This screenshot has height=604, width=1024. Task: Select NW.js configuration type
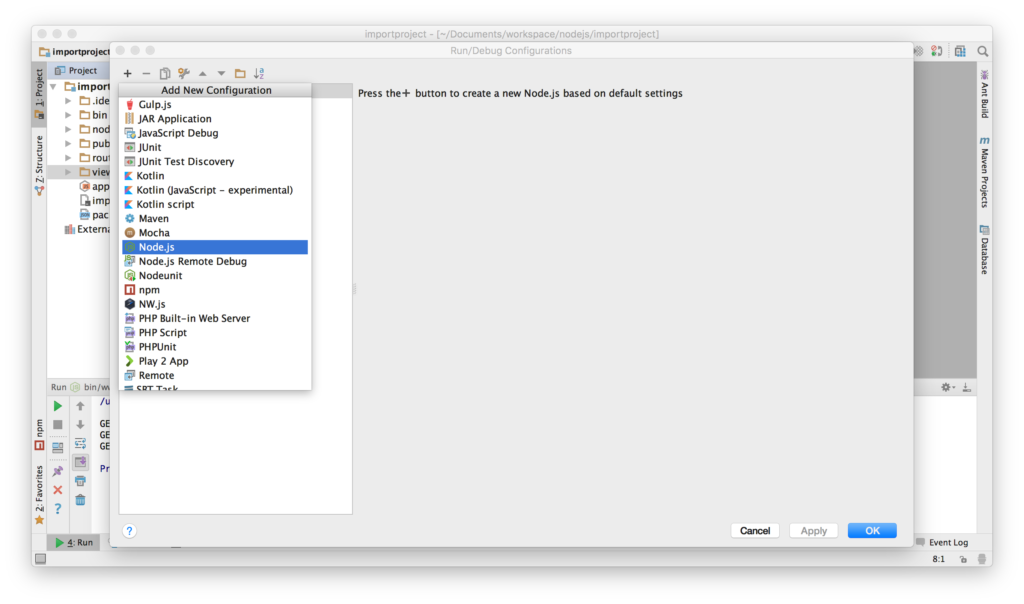tap(215, 304)
